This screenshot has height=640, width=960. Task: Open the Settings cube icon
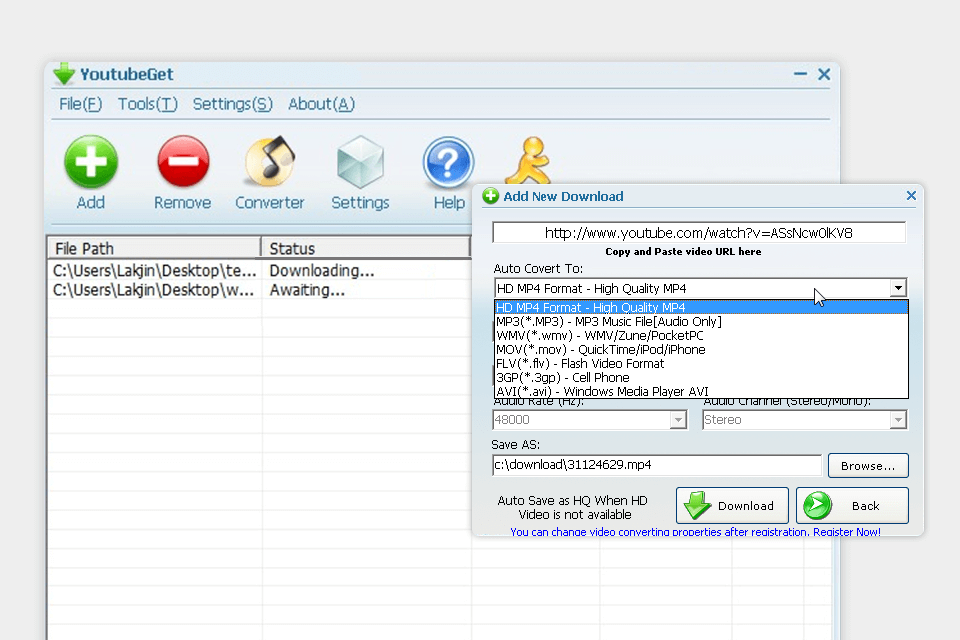(x=360, y=163)
